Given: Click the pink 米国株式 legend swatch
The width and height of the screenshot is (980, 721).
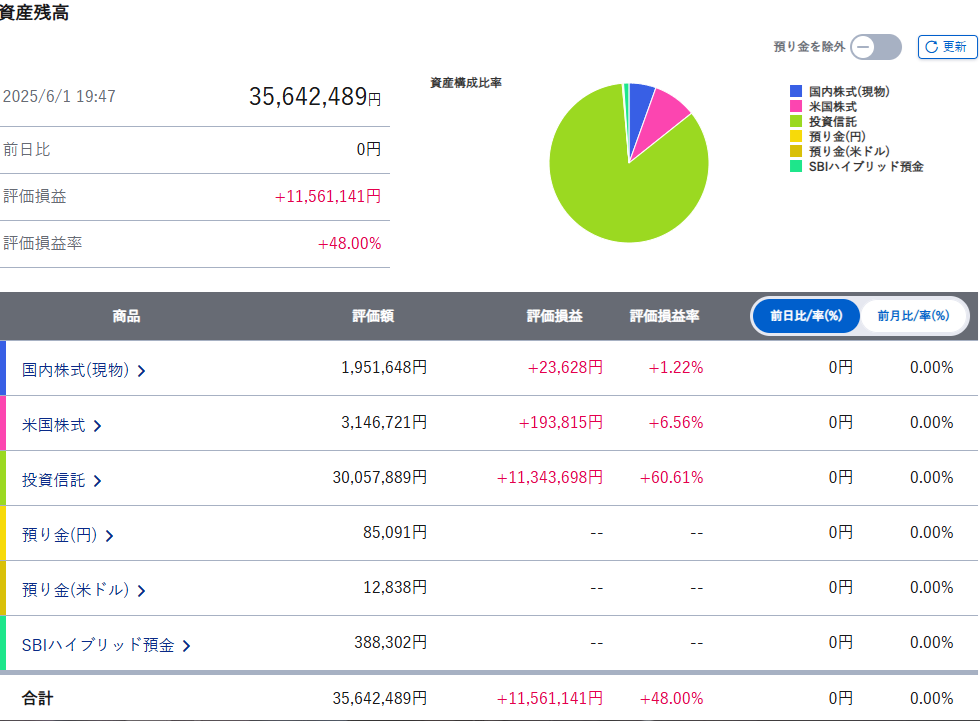Looking at the screenshot, I should (796, 106).
